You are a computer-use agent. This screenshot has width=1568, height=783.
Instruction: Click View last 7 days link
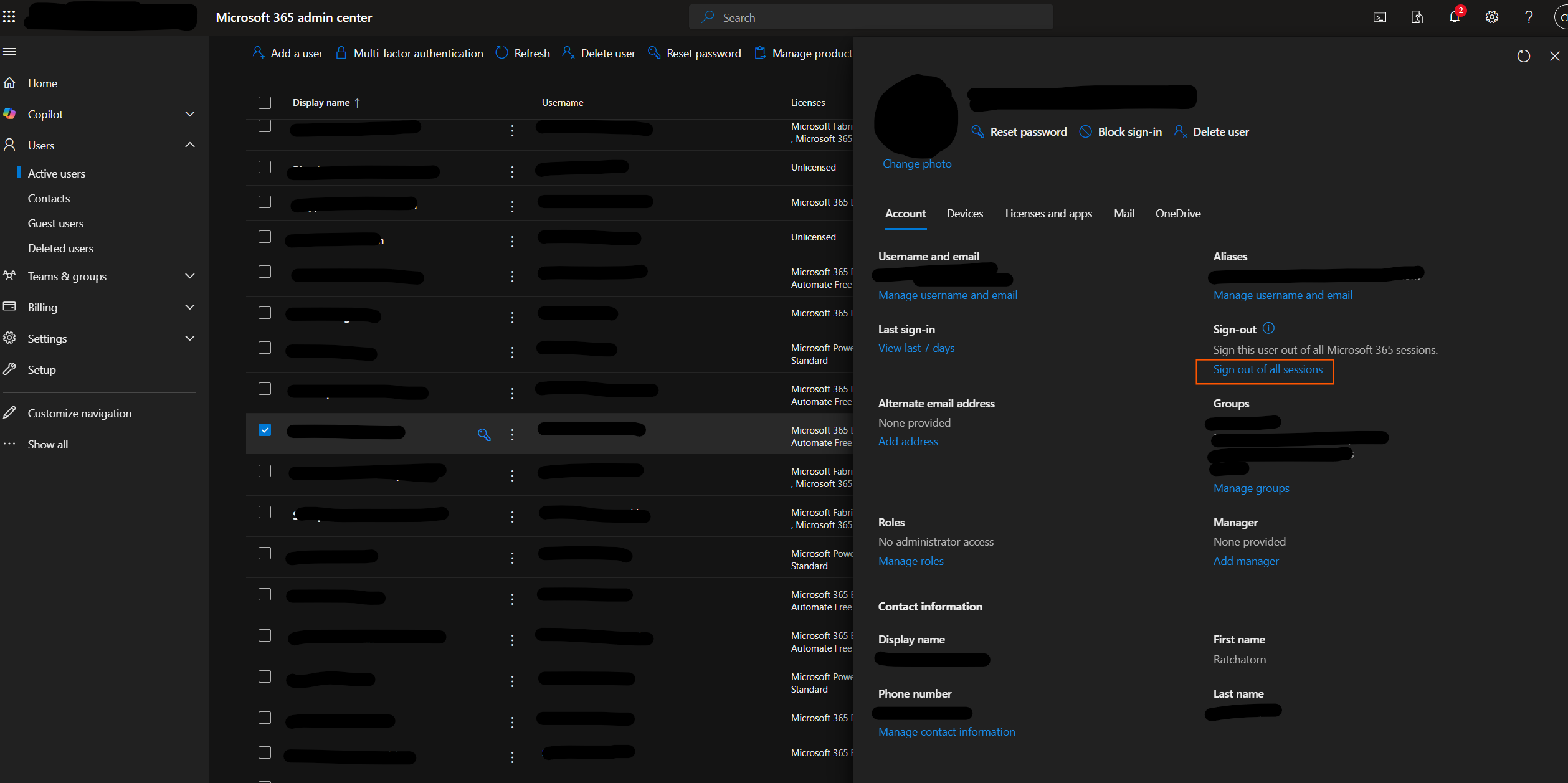(x=916, y=348)
